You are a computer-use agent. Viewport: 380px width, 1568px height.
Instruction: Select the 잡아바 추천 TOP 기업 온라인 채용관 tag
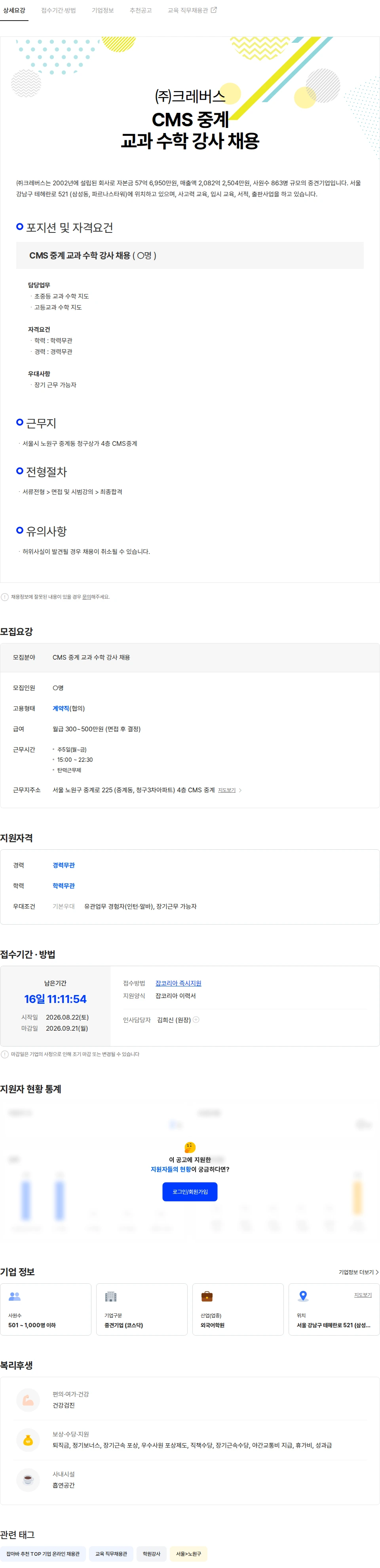click(x=43, y=1554)
